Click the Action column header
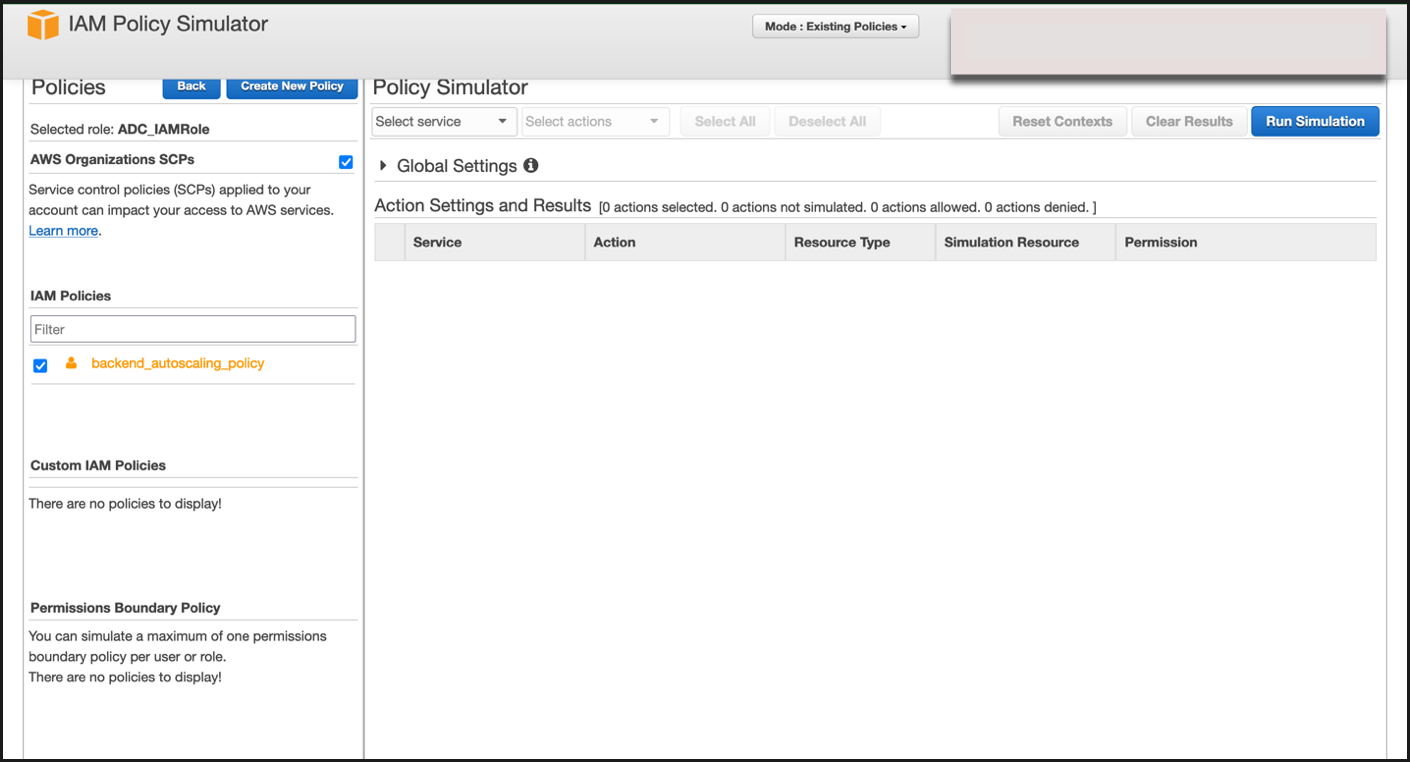 point(685,242)
